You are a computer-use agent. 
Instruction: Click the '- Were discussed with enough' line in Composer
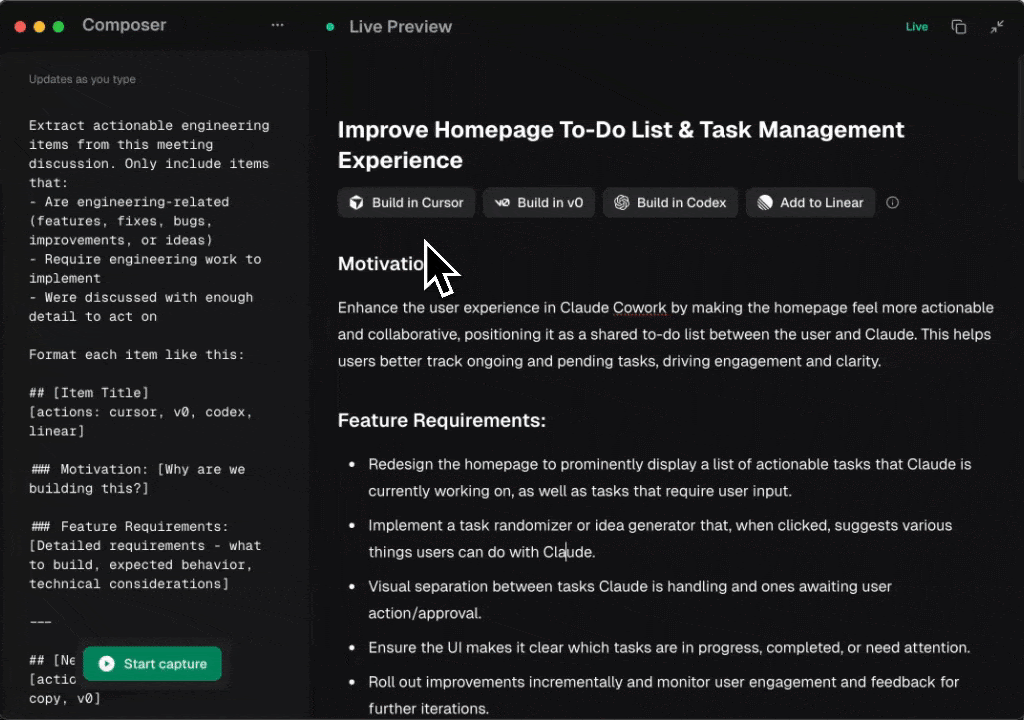pos(141,297)
